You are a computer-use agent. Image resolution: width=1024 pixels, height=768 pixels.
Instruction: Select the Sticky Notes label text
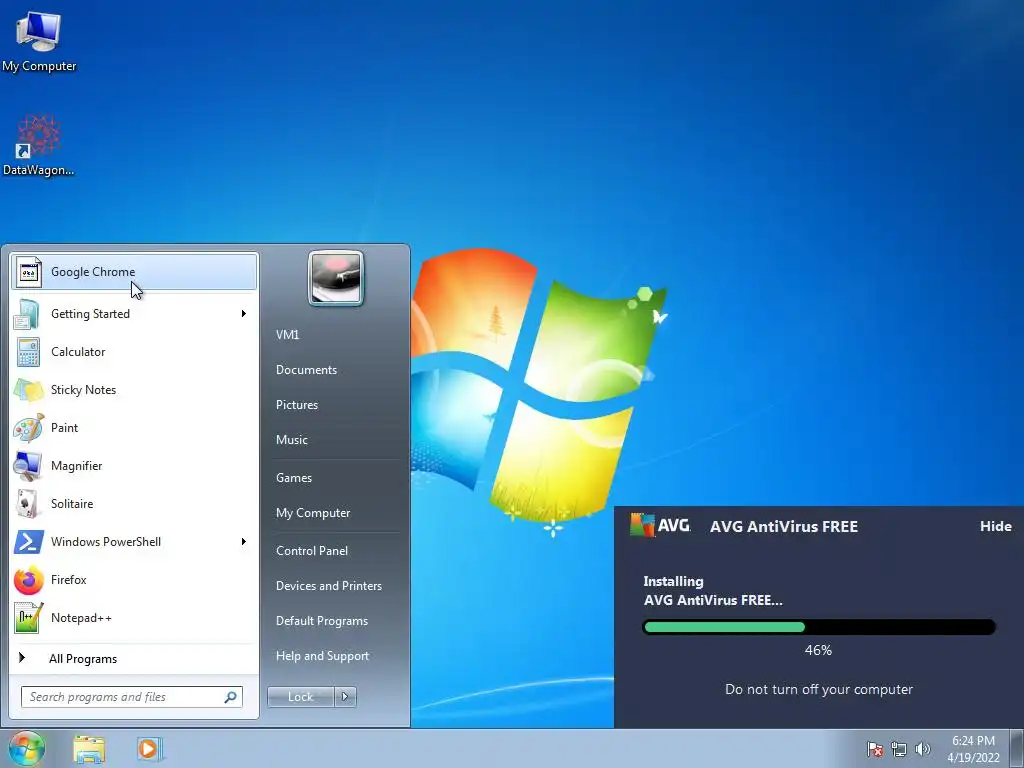click(84, 390)
